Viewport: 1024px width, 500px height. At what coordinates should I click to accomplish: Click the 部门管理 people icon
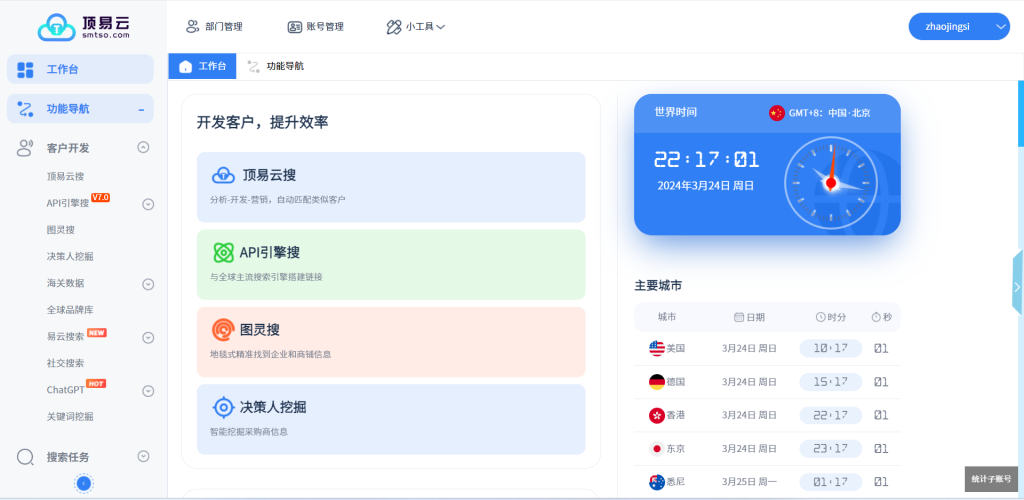pos(192,27)
